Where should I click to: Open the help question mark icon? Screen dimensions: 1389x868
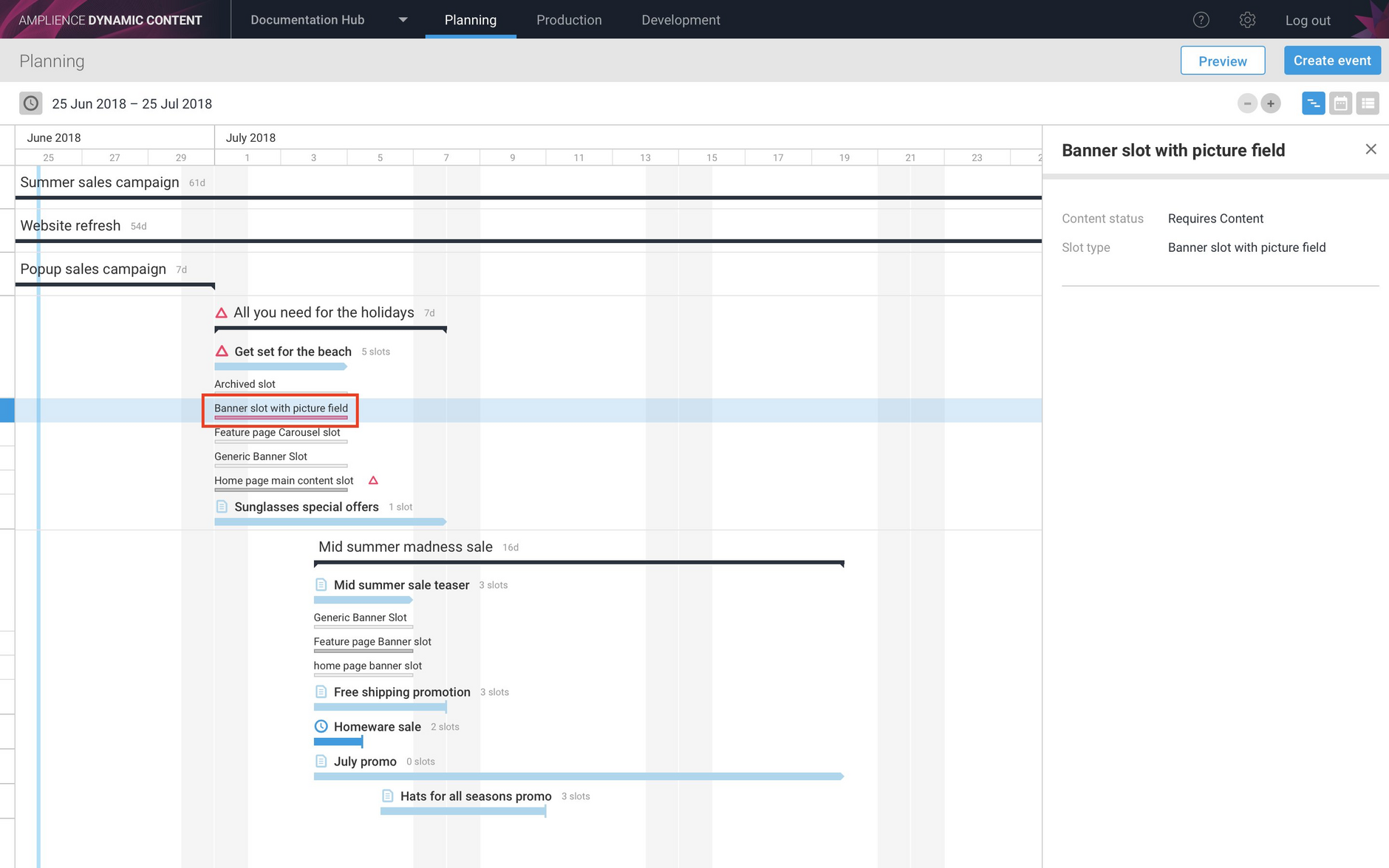[x=1201, y=20]
